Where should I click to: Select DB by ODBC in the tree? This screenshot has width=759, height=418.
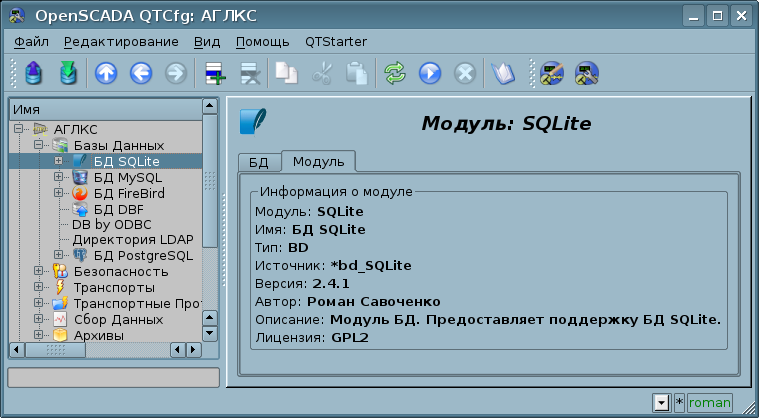(x=112, y=224)
